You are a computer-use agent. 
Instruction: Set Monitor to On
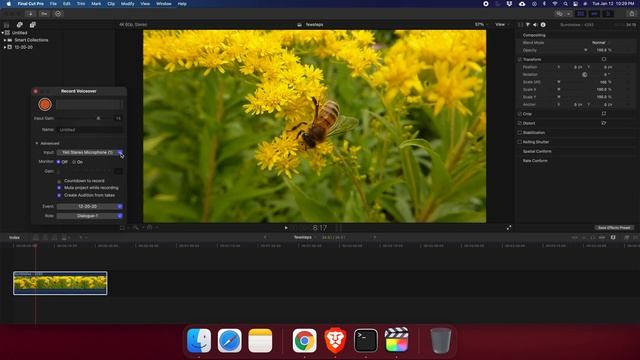click(x=74, y=162)
